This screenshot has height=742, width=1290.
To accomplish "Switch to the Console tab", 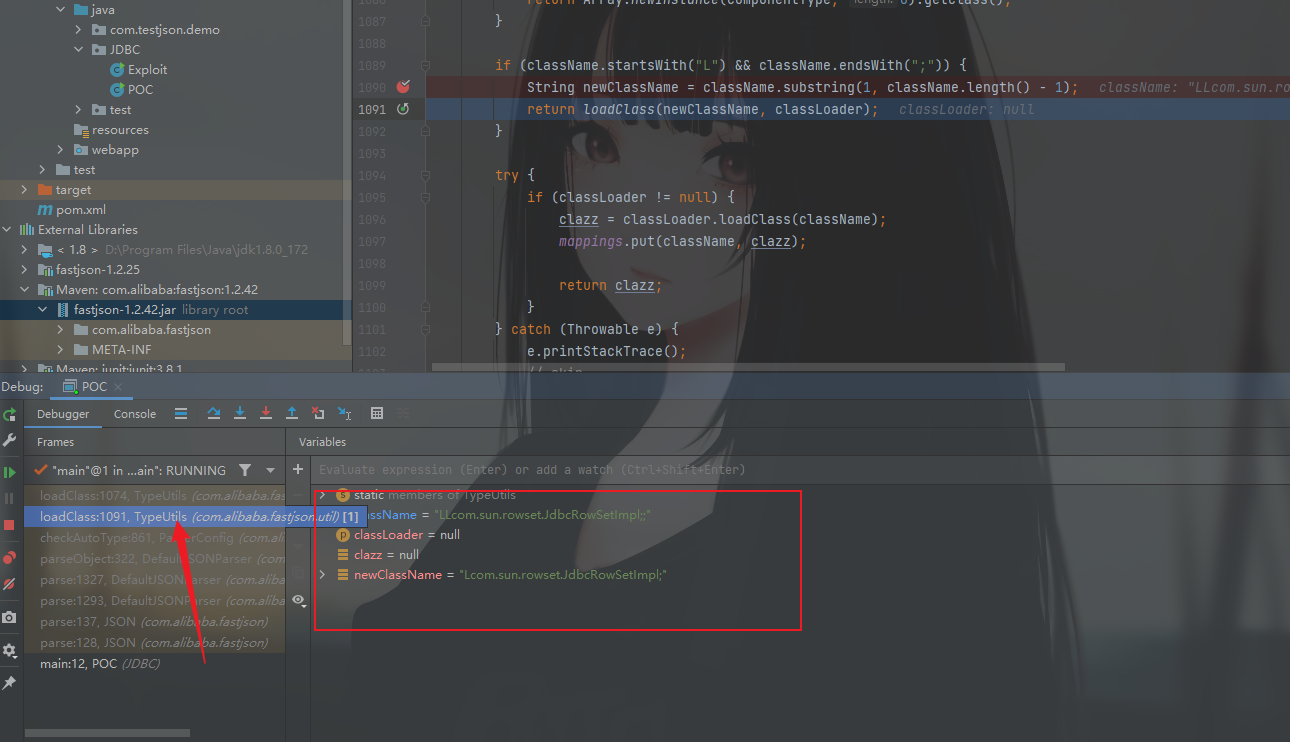I will [135, 414].
